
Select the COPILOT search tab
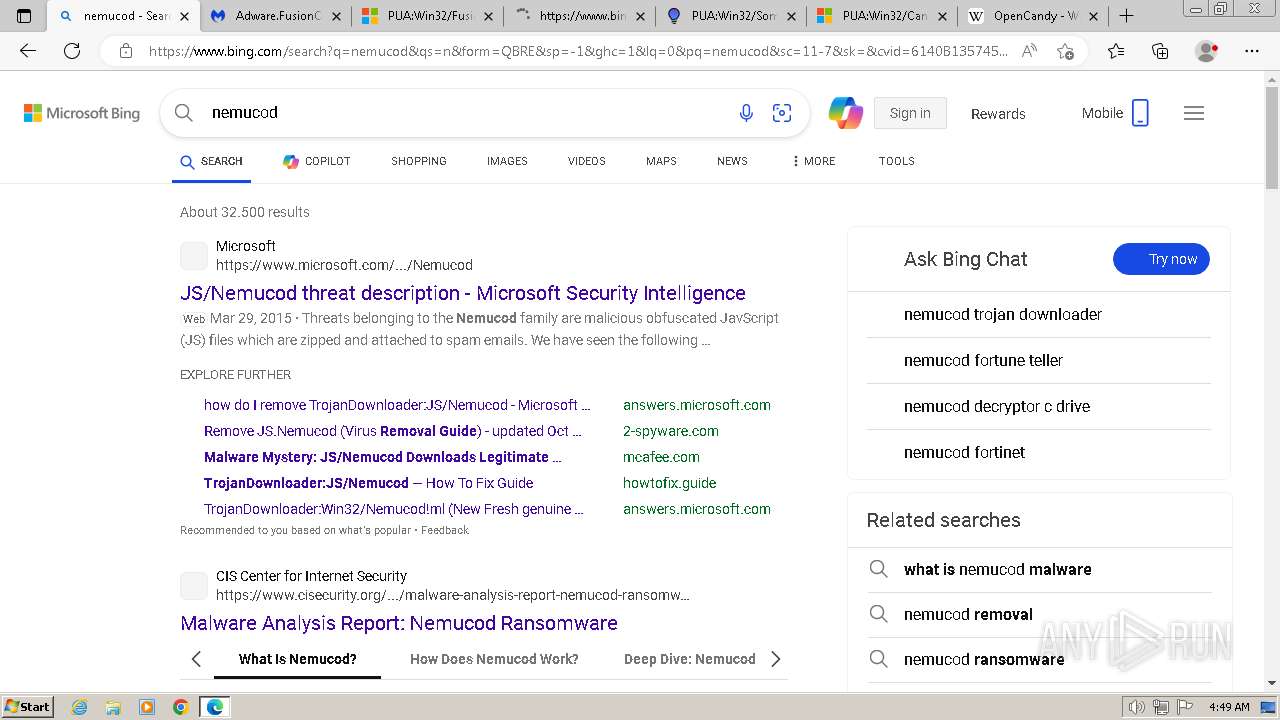(317, 161)
